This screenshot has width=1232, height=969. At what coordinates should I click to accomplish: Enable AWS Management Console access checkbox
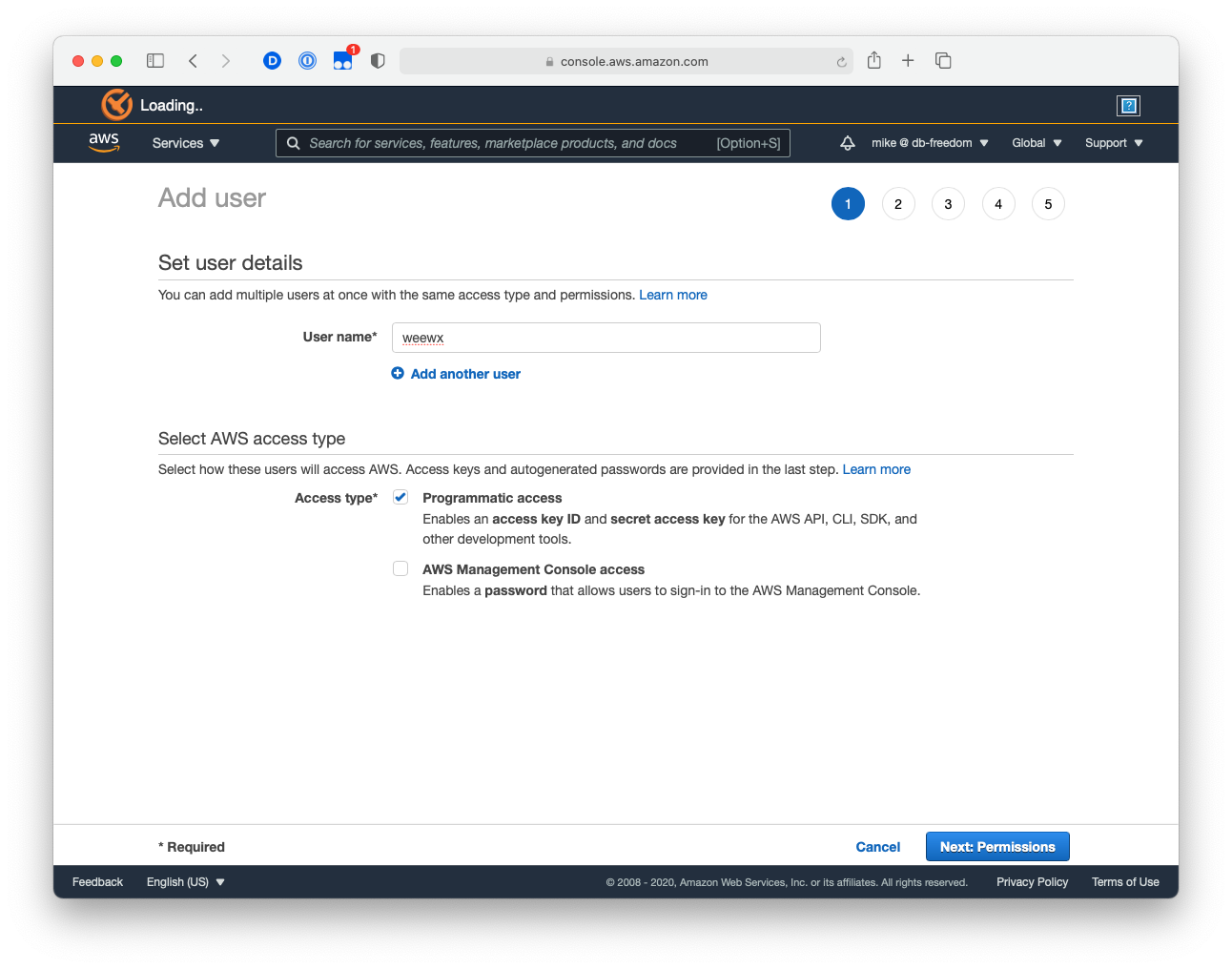coord(400,568)
